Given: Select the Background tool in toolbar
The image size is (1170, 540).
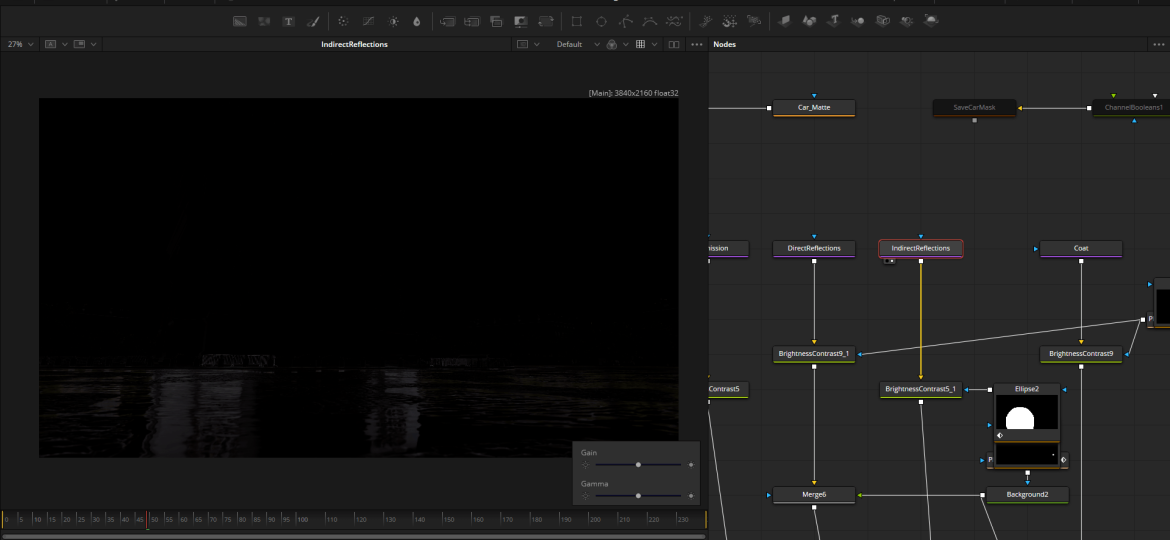Looking at the screenshot, I should coord(240,21).
